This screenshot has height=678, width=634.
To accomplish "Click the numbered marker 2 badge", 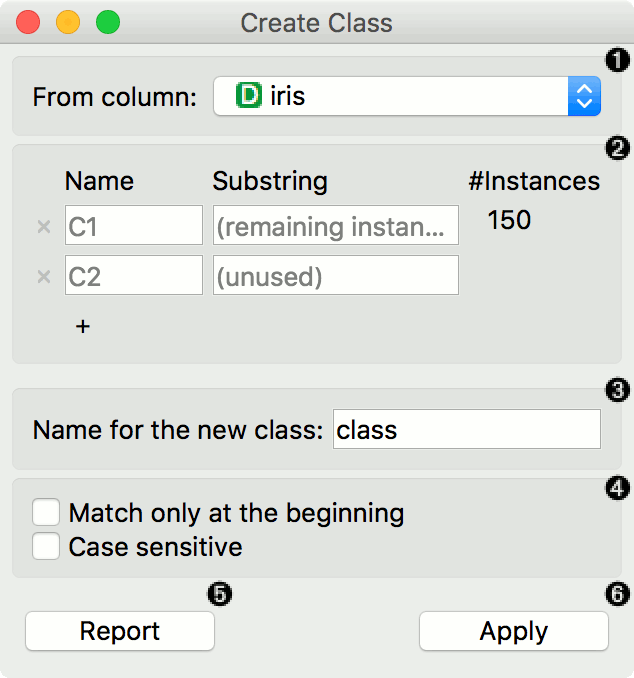I will point(617,149).
